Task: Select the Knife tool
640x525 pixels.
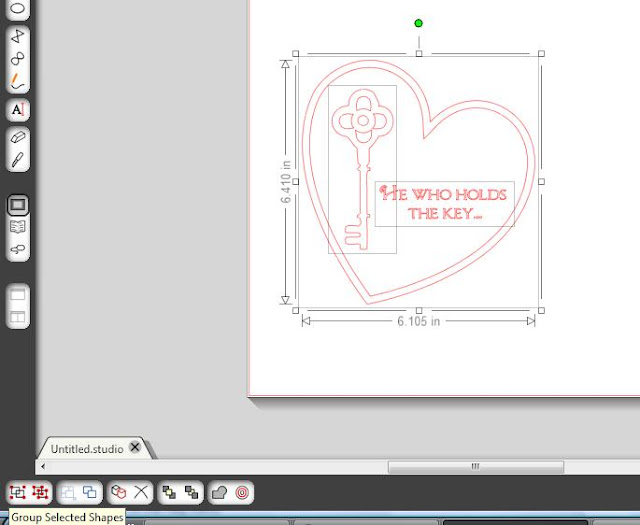Action: click(18, 160)
